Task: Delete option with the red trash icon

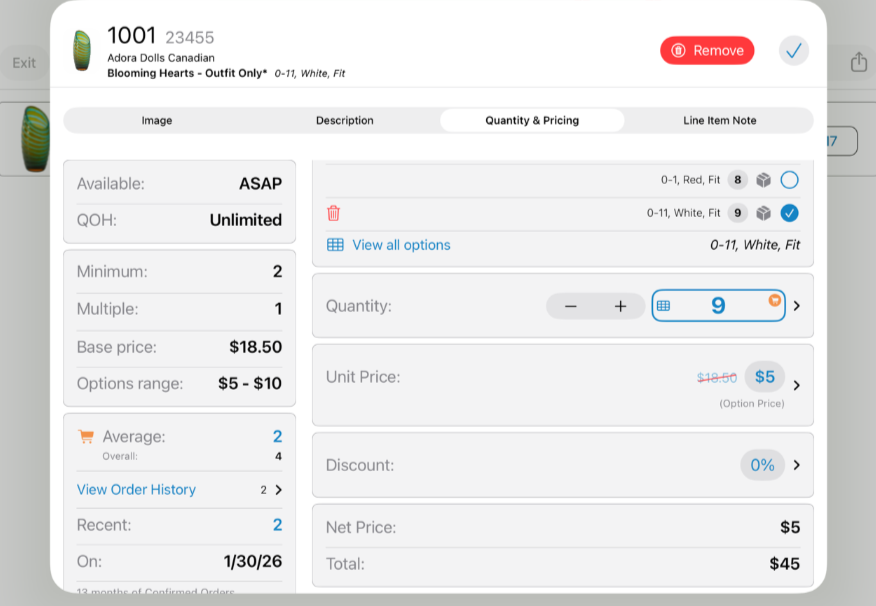Action: pyautogui.click(x=334, y=213)
